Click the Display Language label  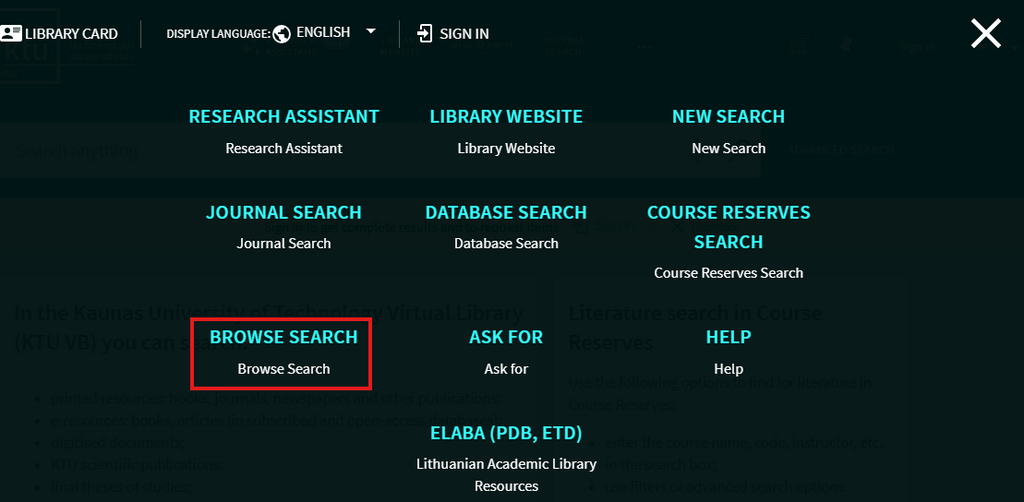pyautogui.click(x=217, y=34)
